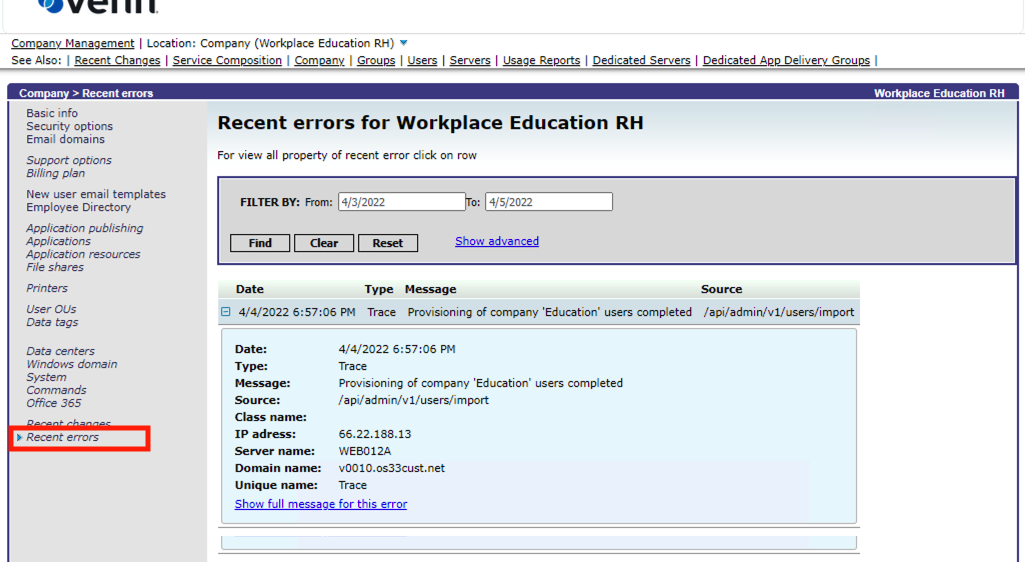Open Applications in sidebar
Viewport: 1025px width, 562px height.
[58, 241]
